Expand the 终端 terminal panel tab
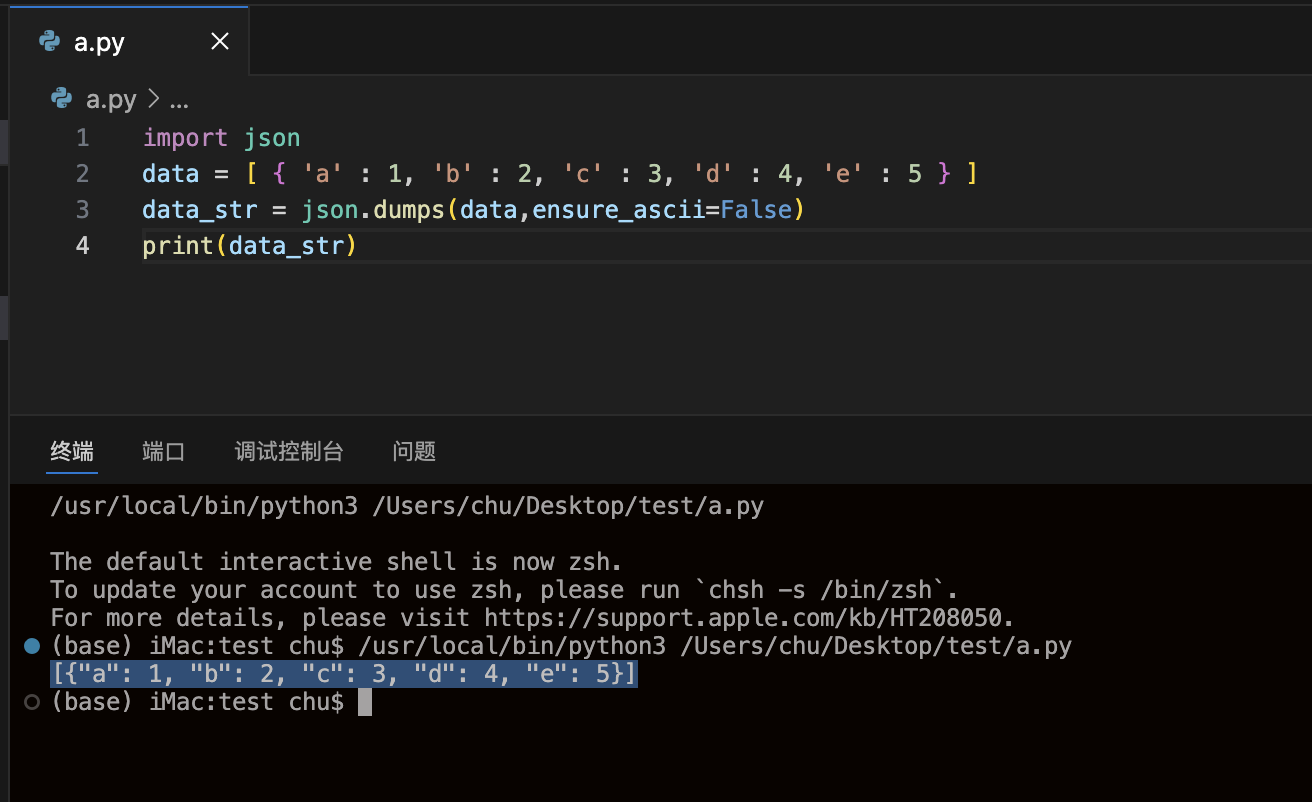 (71, 451)
